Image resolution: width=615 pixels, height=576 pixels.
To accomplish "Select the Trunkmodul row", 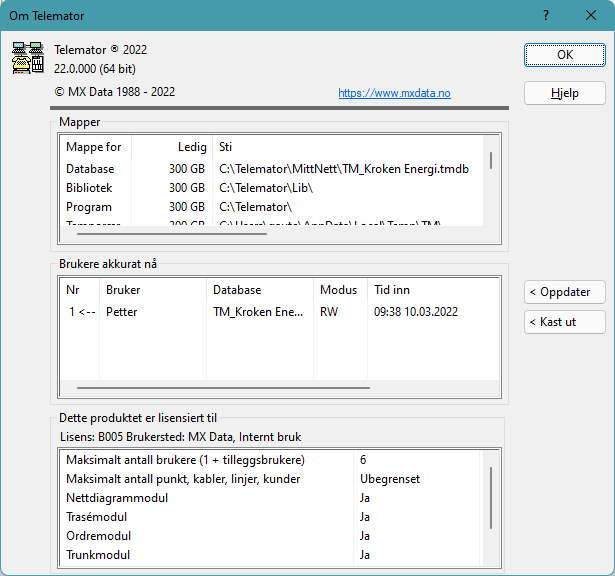I will pos(271,555).
